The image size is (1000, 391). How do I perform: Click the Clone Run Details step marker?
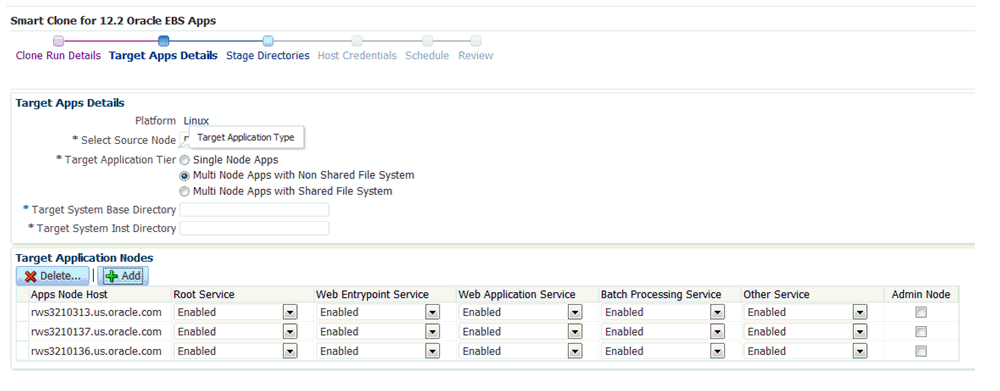click(x=58, y=41)
